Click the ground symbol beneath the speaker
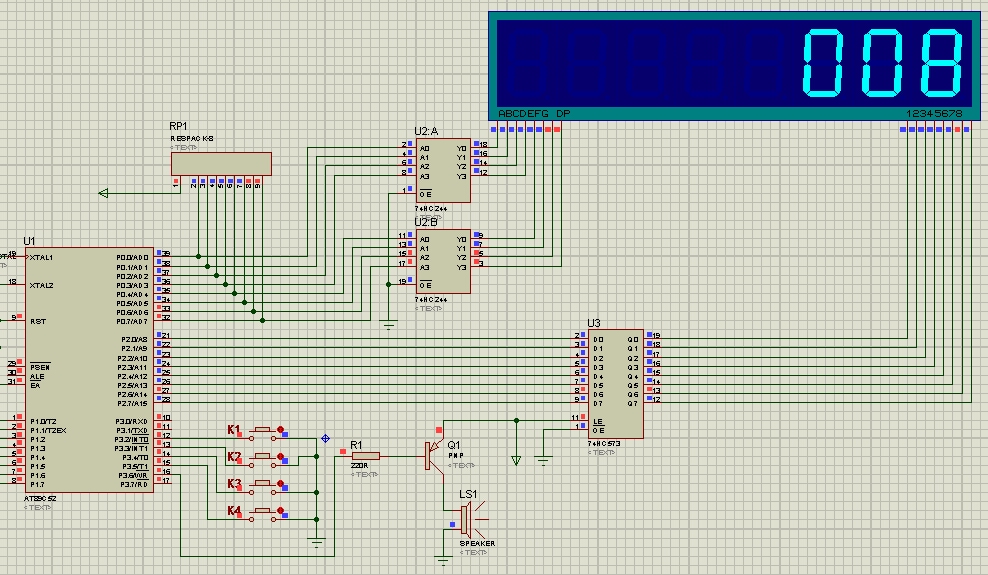Viewport: 988px width, 575px height. coord(444,558)
